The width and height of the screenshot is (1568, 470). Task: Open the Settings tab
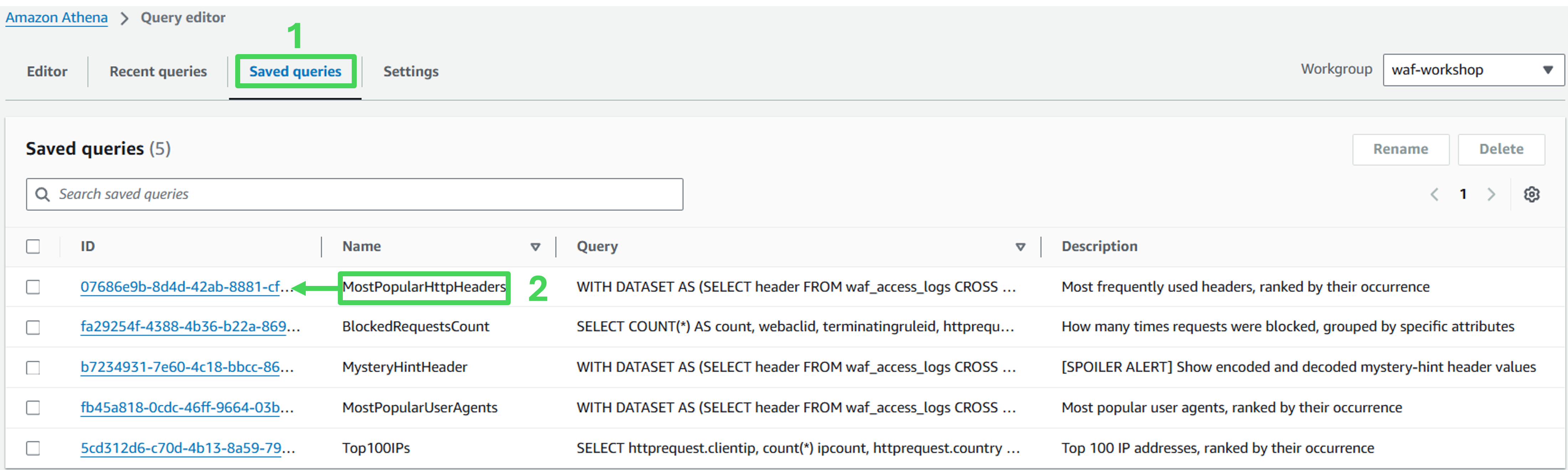(410, 72)
